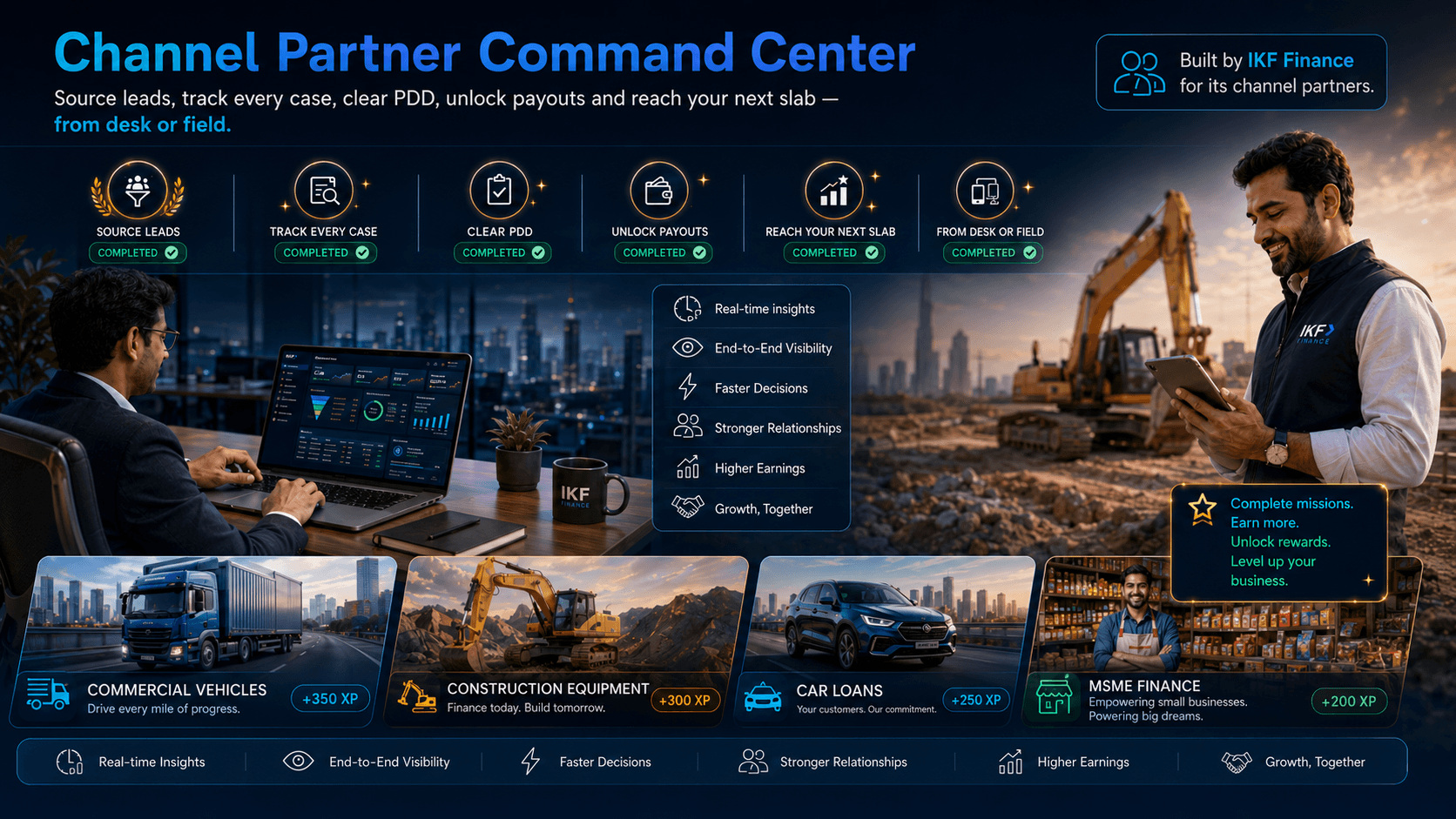Click the 'from desk or field.' blue text
Viewport: 1456px width, 819px height.
[x=143, y=124]
